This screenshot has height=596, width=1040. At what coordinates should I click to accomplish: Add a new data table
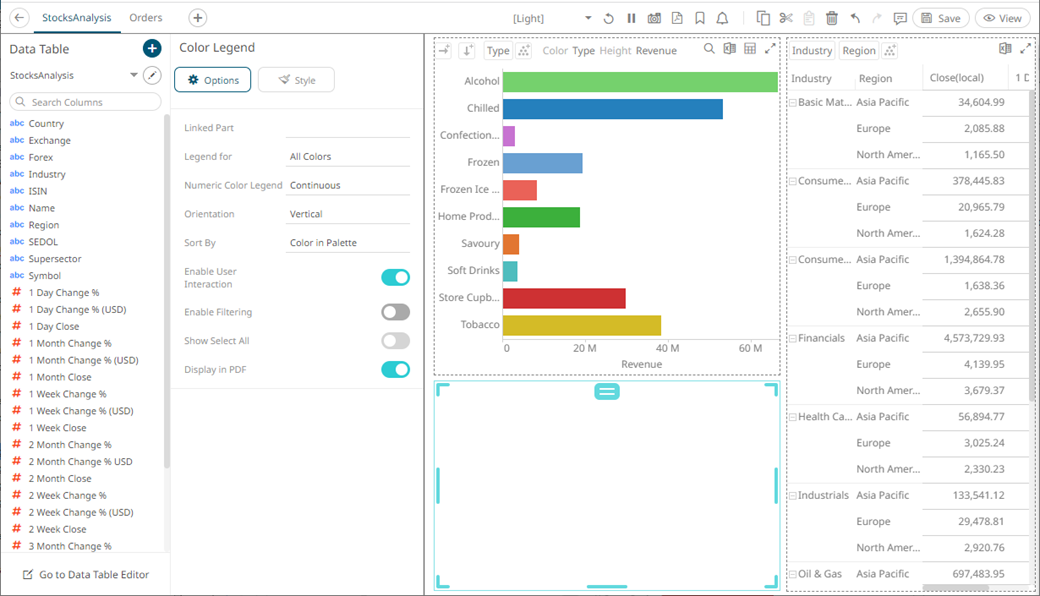(152, 48)
